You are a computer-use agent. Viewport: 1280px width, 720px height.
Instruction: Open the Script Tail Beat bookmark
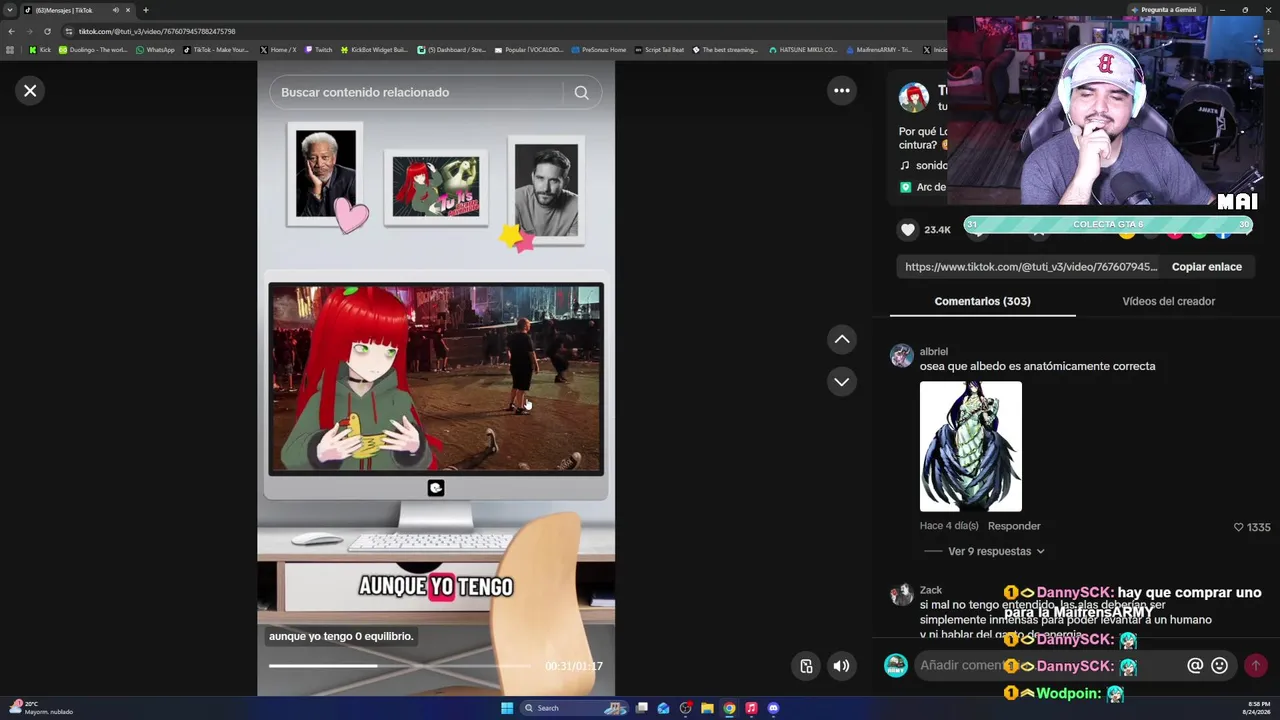[x=659, y=50]
